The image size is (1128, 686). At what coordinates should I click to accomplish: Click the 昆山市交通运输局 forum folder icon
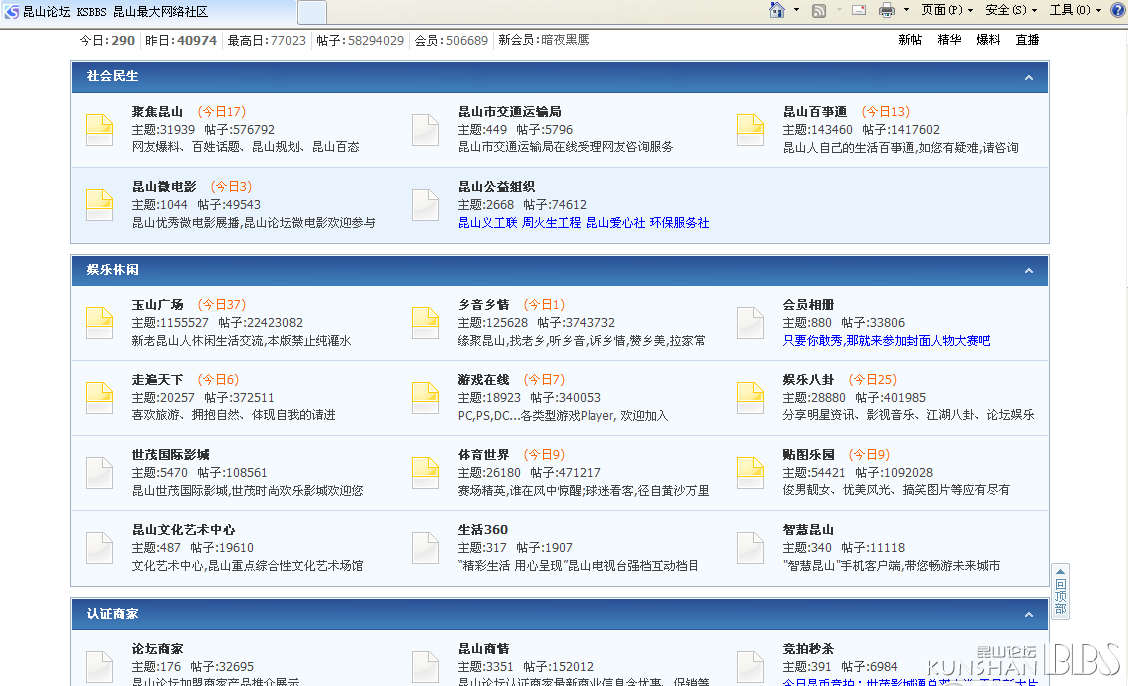coord(425,130)
